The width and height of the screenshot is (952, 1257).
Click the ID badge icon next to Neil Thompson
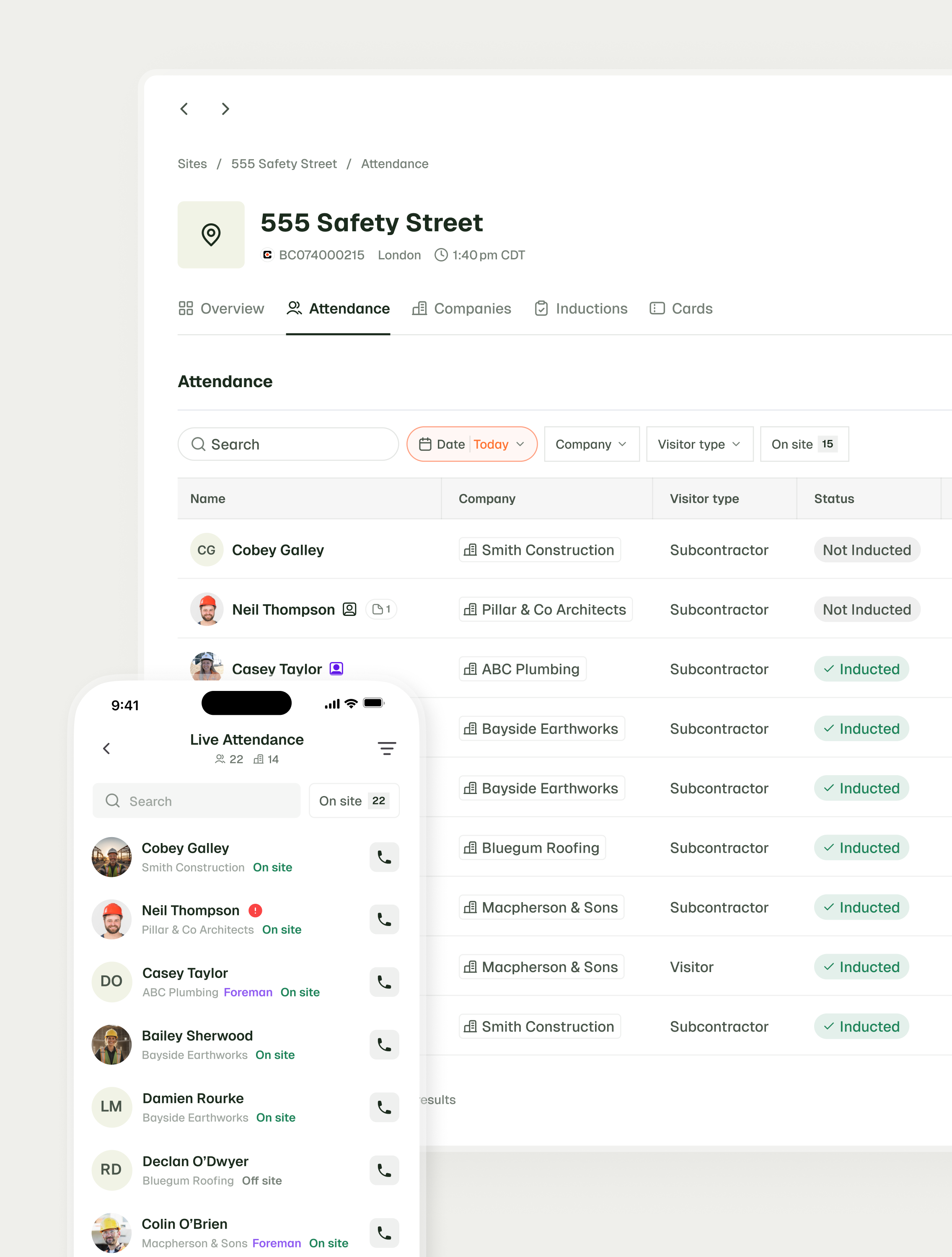(x=349, y=609)
